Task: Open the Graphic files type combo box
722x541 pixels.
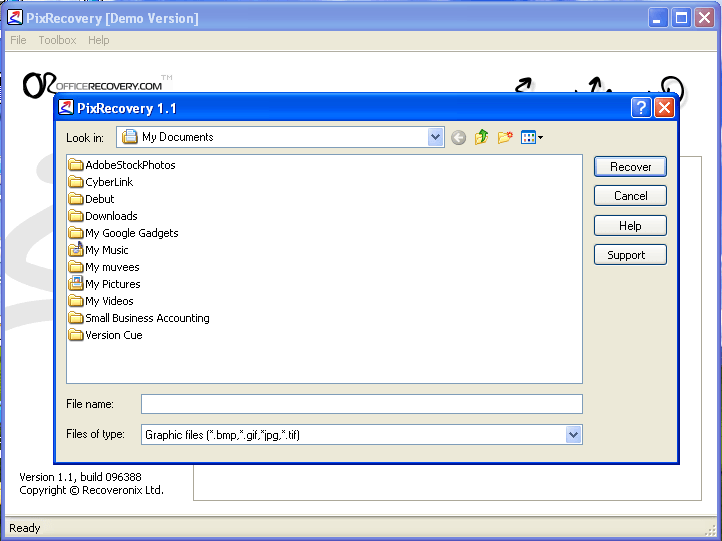Action: (361, 435)
